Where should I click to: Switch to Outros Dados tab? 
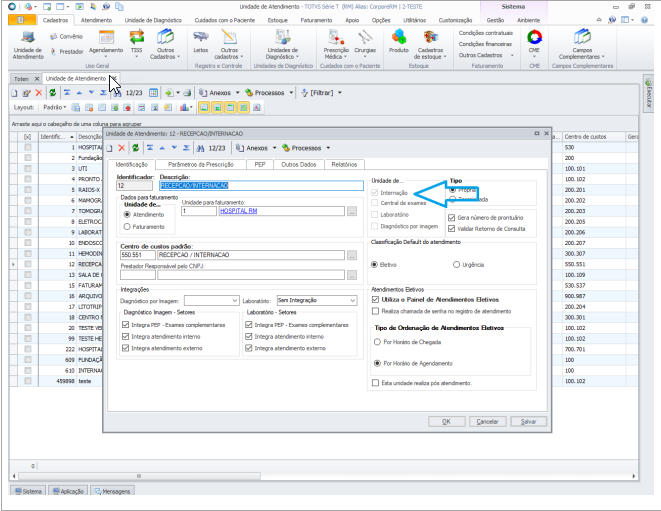tap(298, 164)
